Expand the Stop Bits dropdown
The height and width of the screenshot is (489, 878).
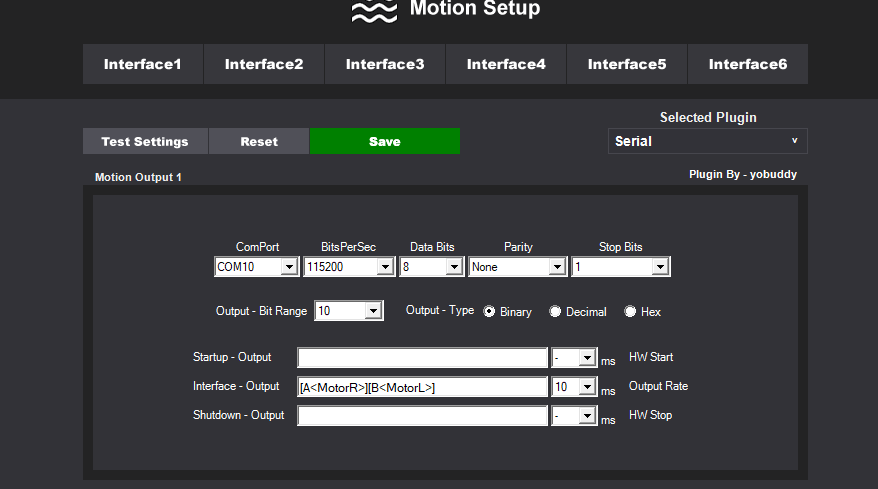click(x=620, y=267)
